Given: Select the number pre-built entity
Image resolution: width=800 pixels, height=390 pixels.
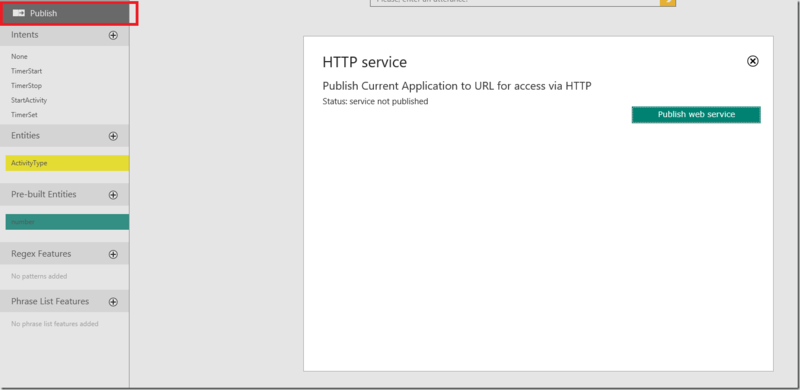Looking at the screenshot, I should 67,222.
